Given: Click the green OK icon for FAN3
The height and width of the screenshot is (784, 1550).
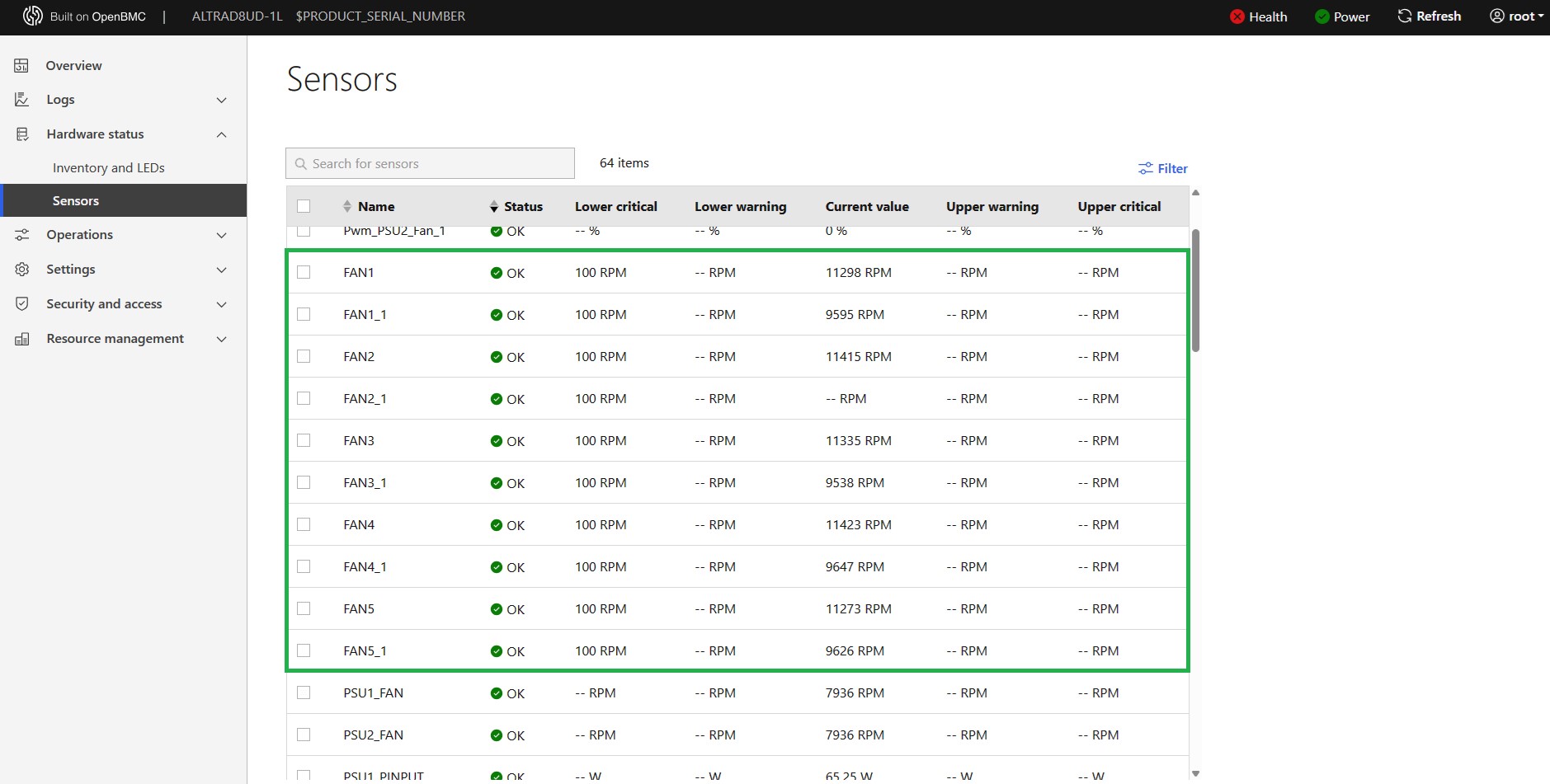Looking at the screenshot, I should coord(497,441).
